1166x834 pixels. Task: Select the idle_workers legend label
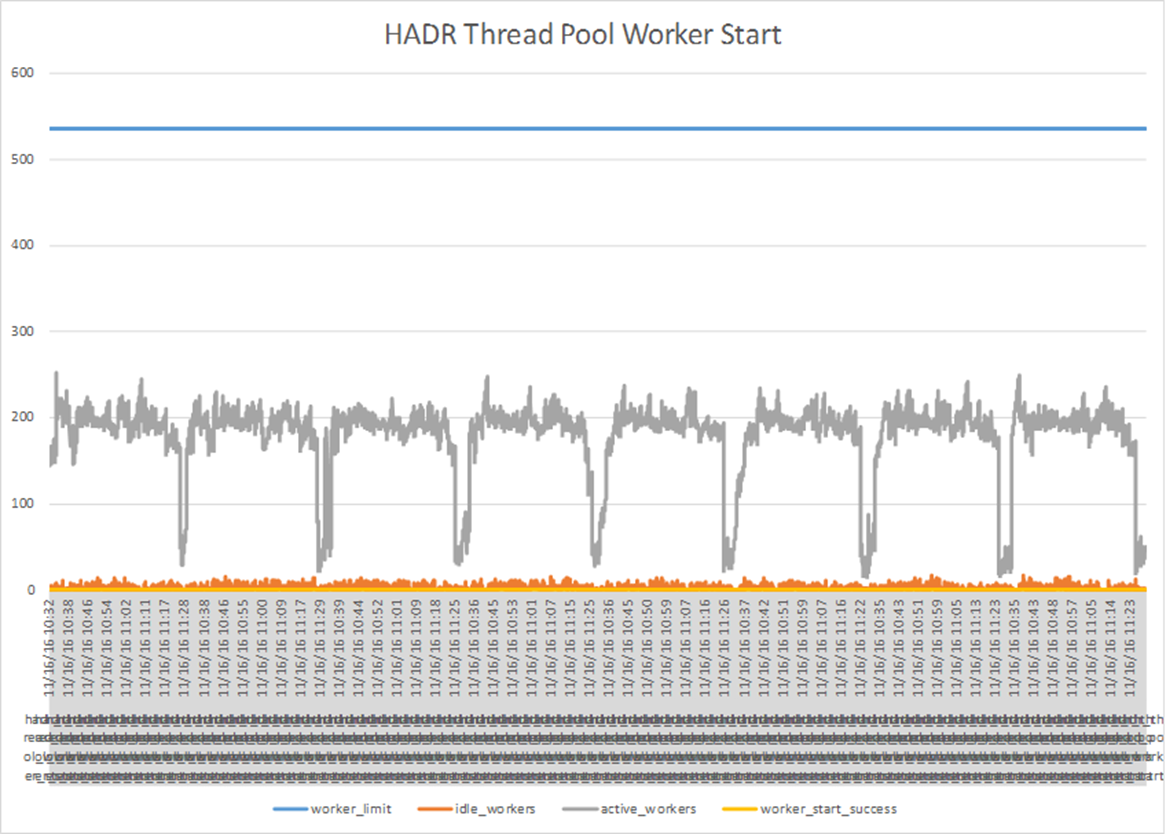pos(500,808)
